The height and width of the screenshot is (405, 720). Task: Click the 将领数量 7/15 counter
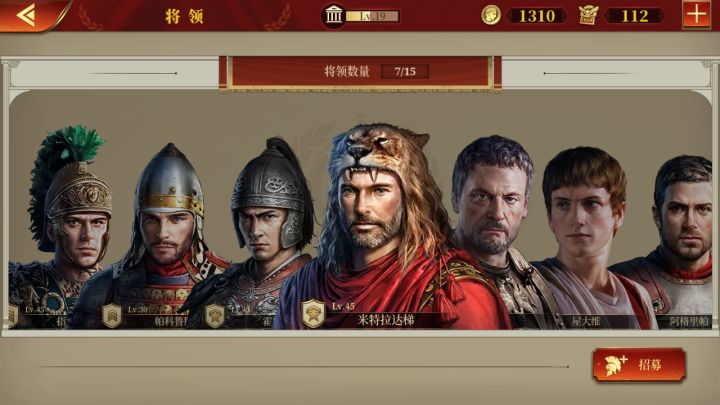[370, 71]
